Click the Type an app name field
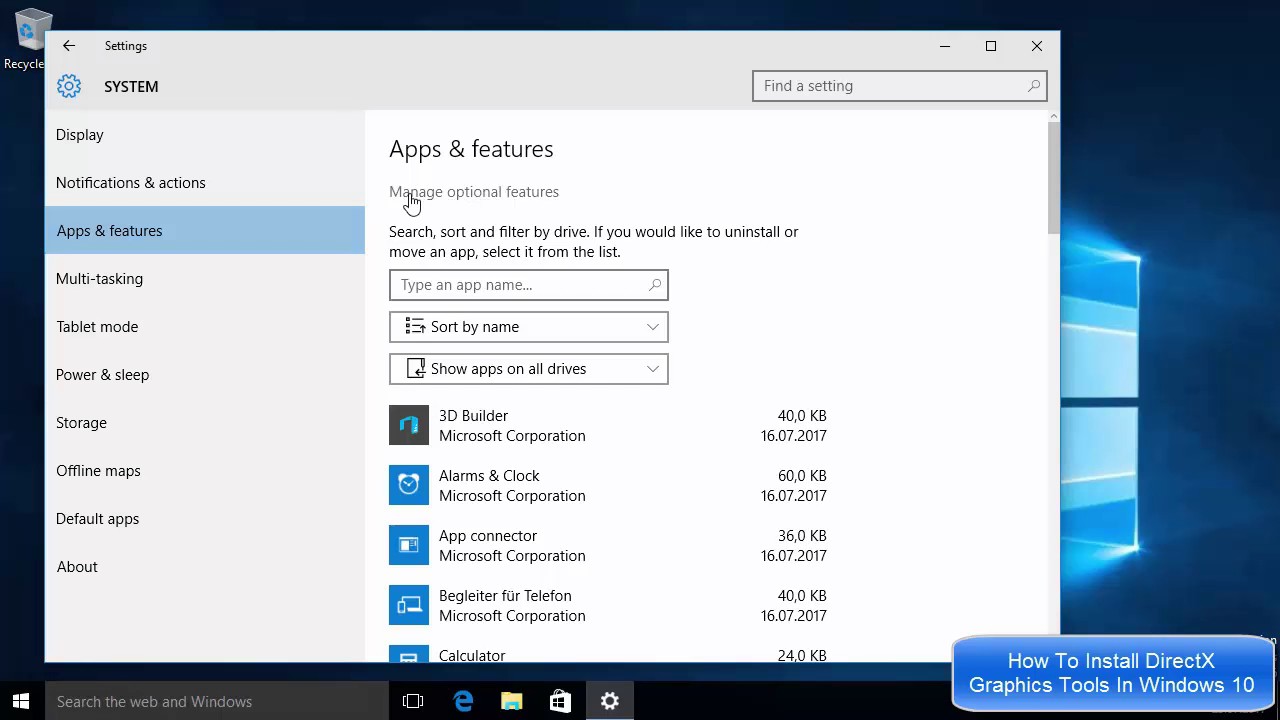This screenshot has height=720, width=1280. tap(529, 285)
